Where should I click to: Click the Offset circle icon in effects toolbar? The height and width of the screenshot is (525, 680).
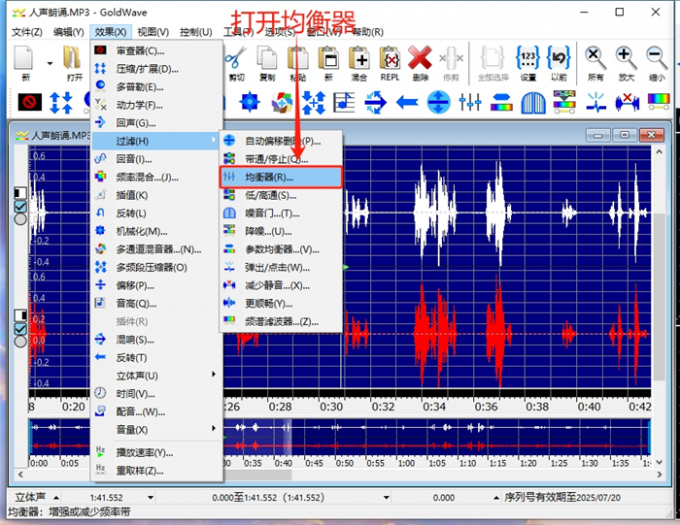pos(438,102)
